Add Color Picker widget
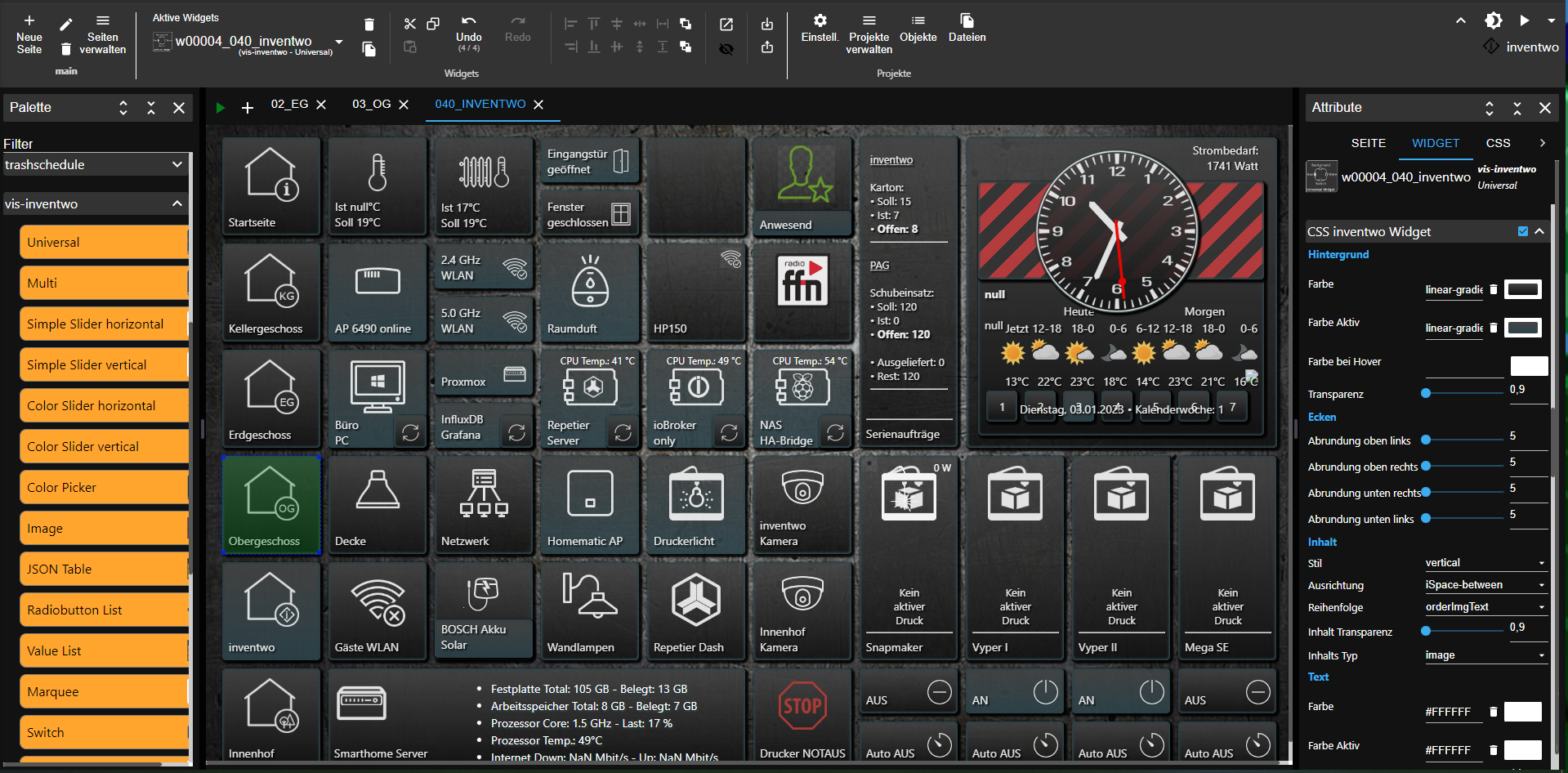The height and width of the screenshot is (773, 1568). coord(106,488)
